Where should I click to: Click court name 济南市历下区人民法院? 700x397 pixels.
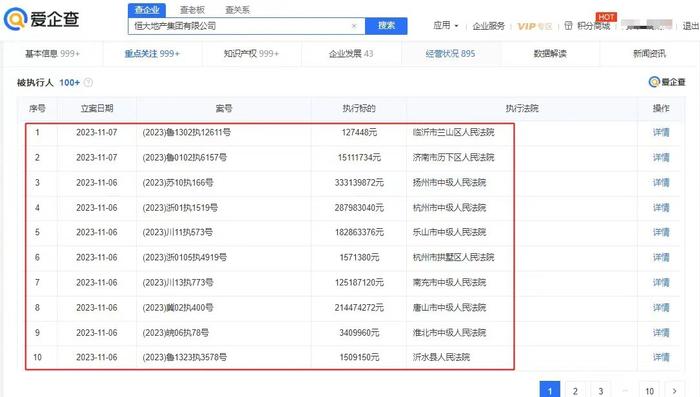(453, 157)
